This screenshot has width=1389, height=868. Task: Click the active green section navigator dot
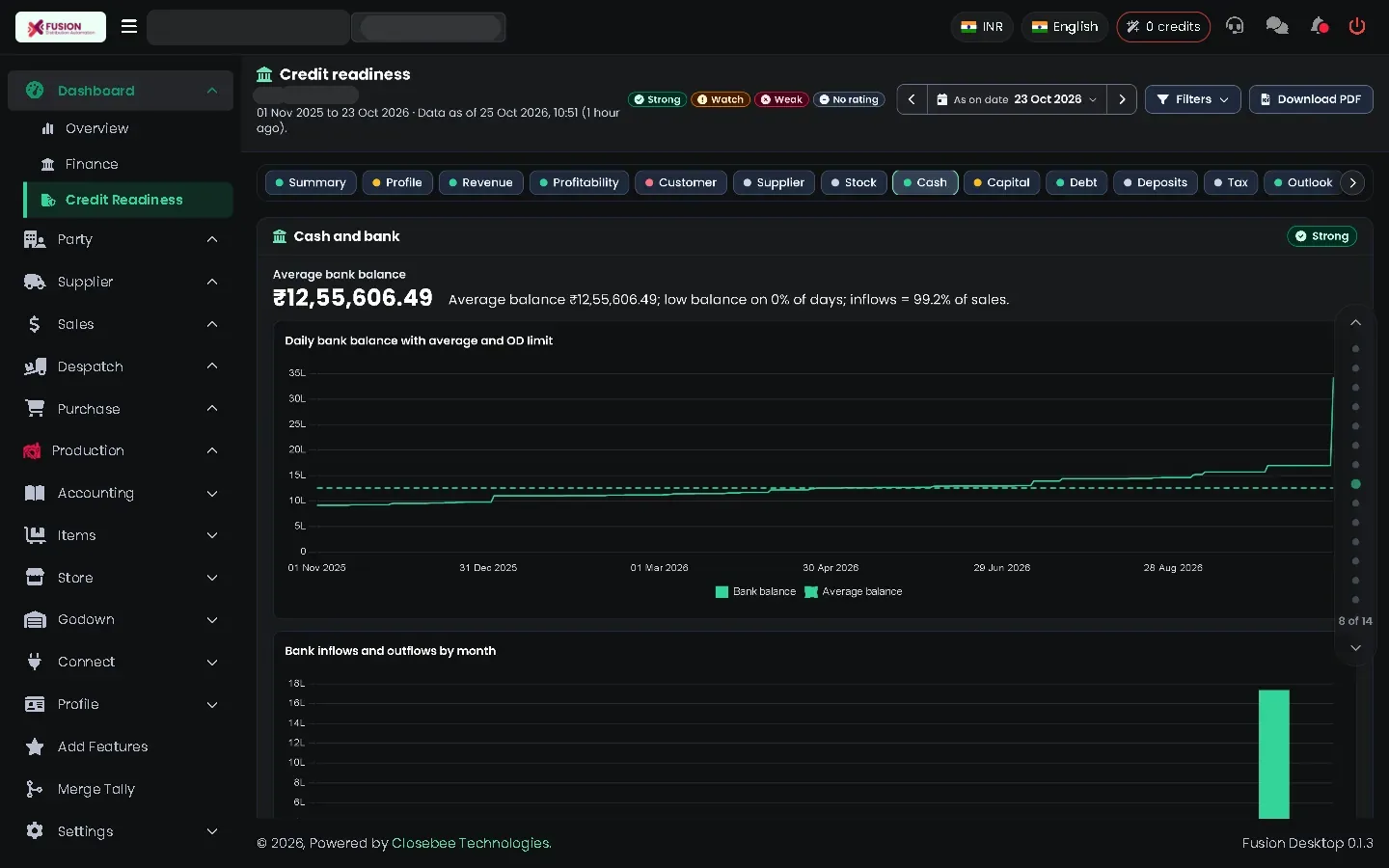[1356, 484]
